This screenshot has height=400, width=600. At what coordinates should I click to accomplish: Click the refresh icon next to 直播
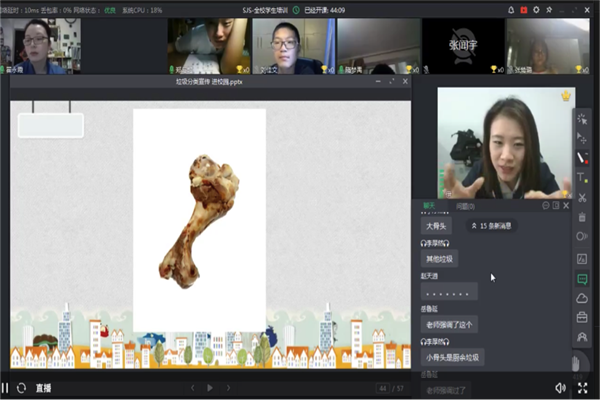point(21,388)
